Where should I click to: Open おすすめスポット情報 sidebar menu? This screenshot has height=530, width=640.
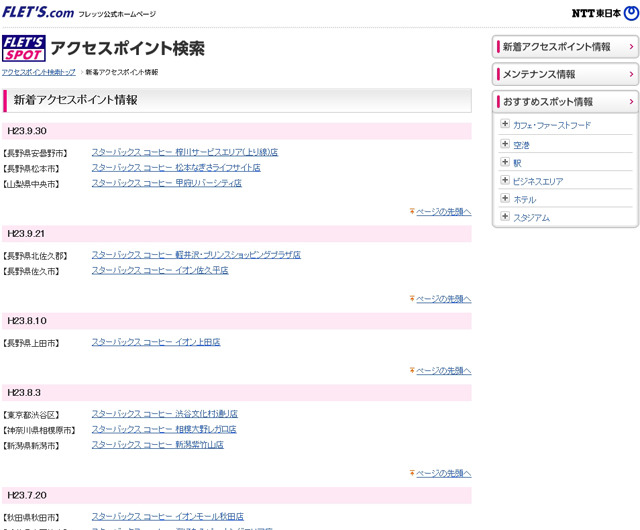click(x=565, y=102)
